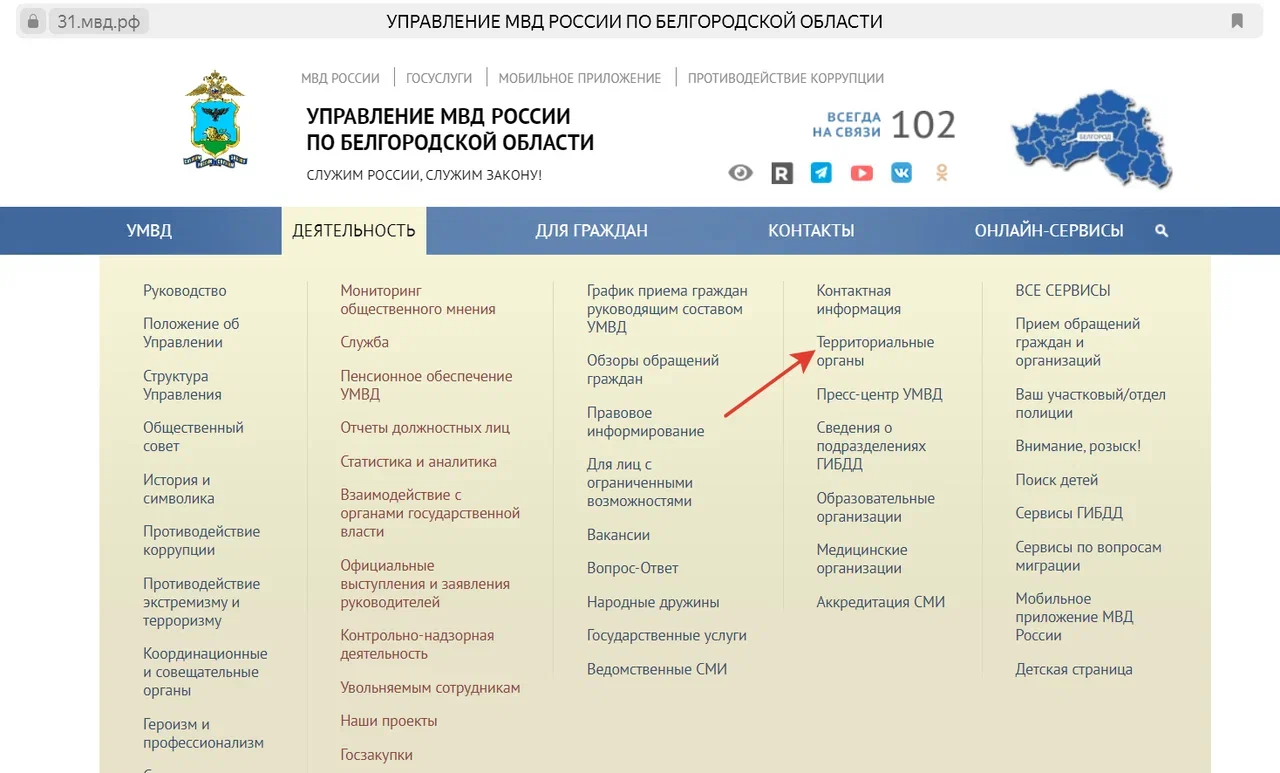Screen dimensions: 1280x773
Task: Open the Telegram social icon
Action: click(x=821, y=173)
